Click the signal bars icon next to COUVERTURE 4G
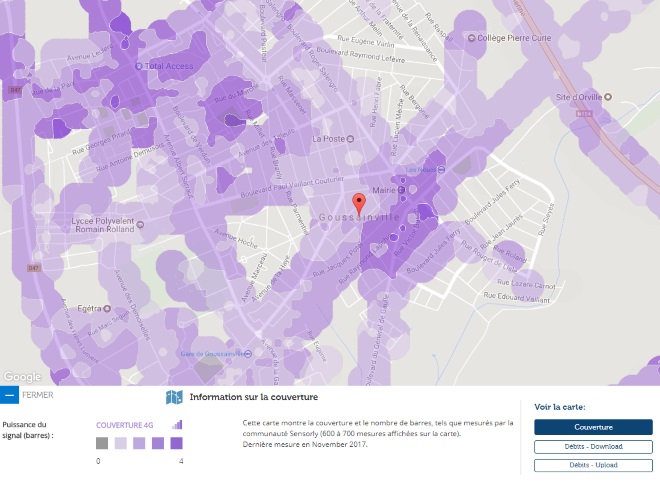 [177, 424]
